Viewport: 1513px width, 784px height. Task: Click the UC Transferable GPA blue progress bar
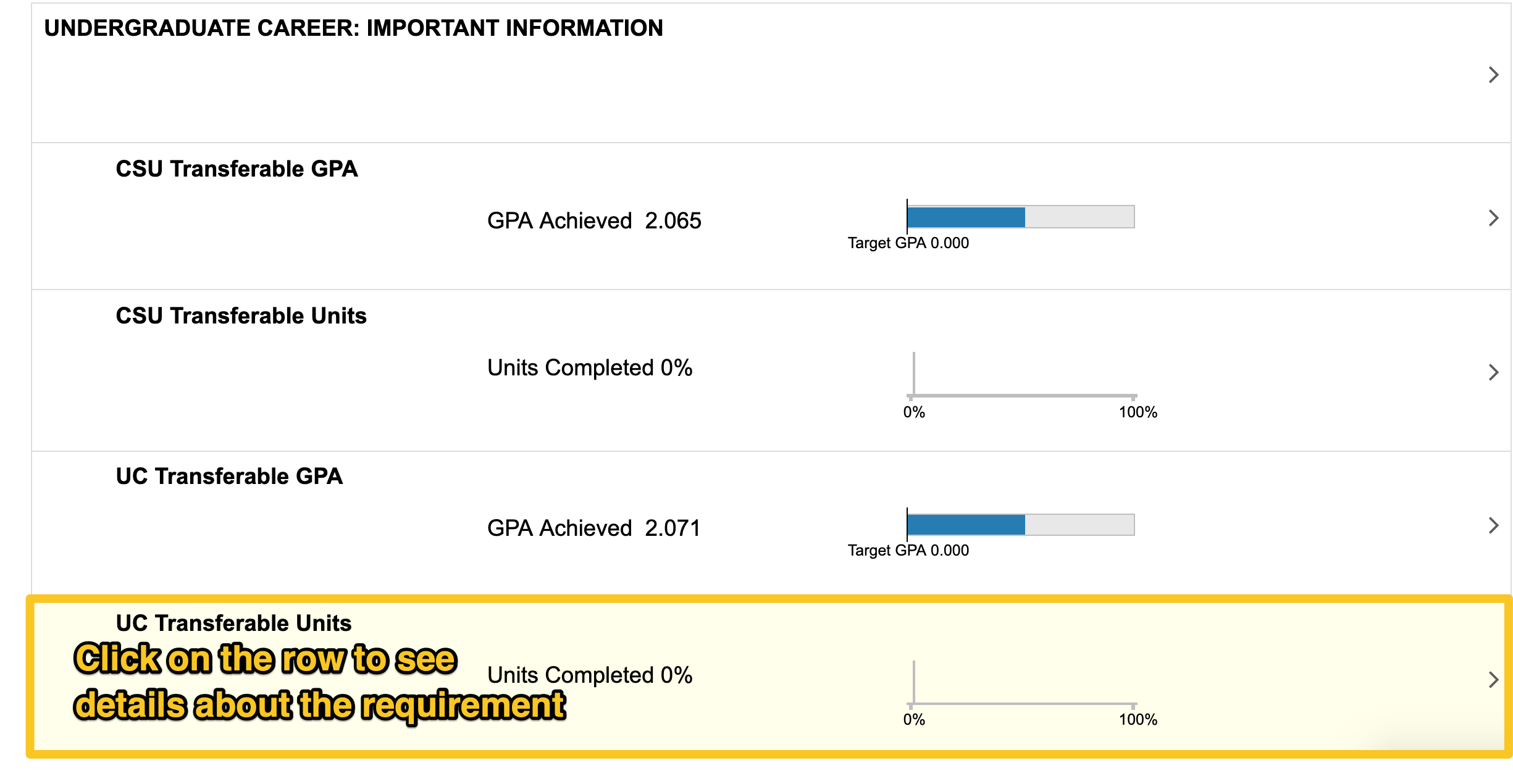966,525
